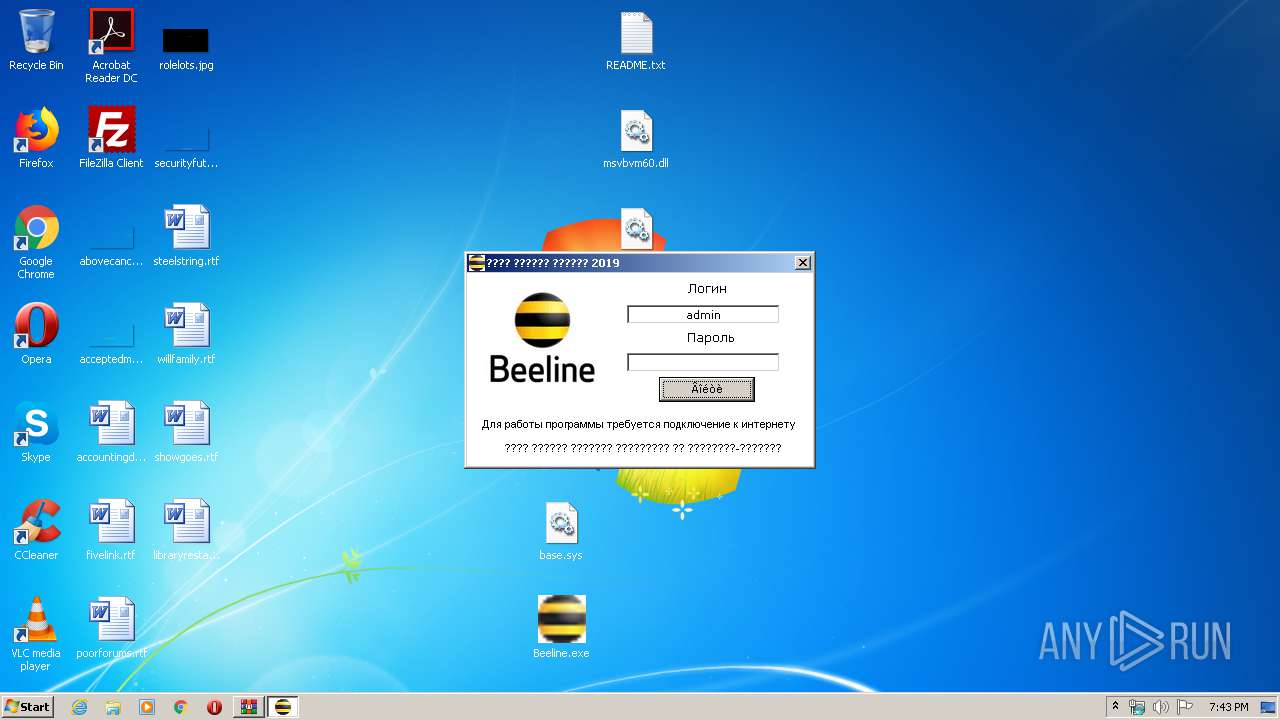Image resolution: width=1280 pixels, height=720 pixels.
Task: Select the libraryresta... document
Action: (186, 530)
